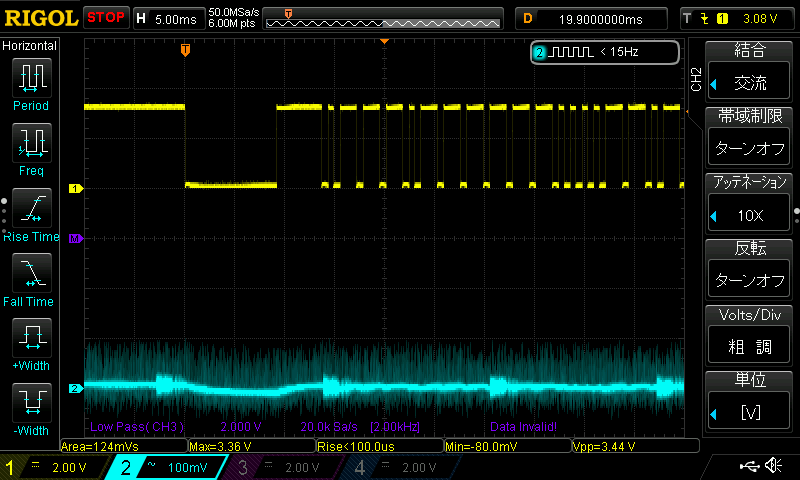The image size is (800, 480).
Task: Choose the Fall Time measurement icon
Action: tap(31, 273)
